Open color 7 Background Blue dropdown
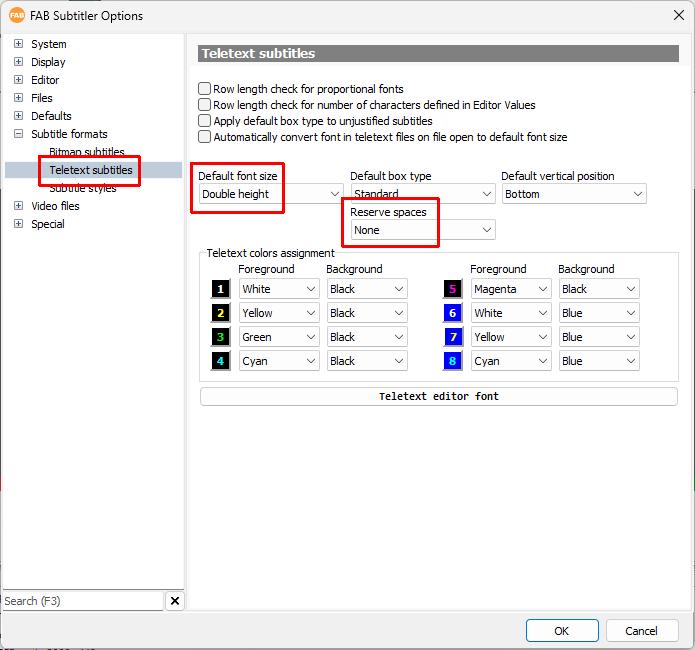 click(x=599, y=337)
